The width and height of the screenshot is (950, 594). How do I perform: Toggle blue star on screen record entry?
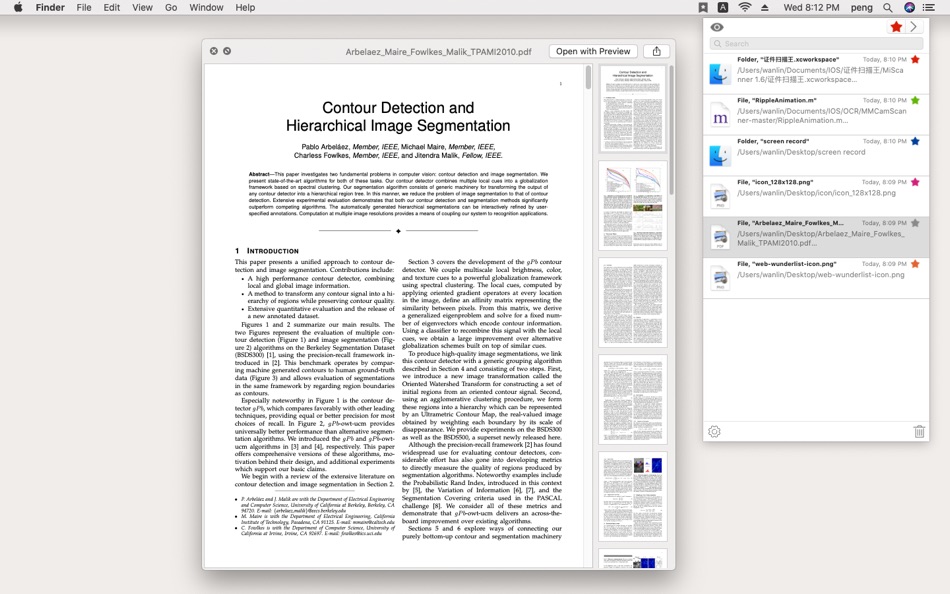(x=915, y=141)
